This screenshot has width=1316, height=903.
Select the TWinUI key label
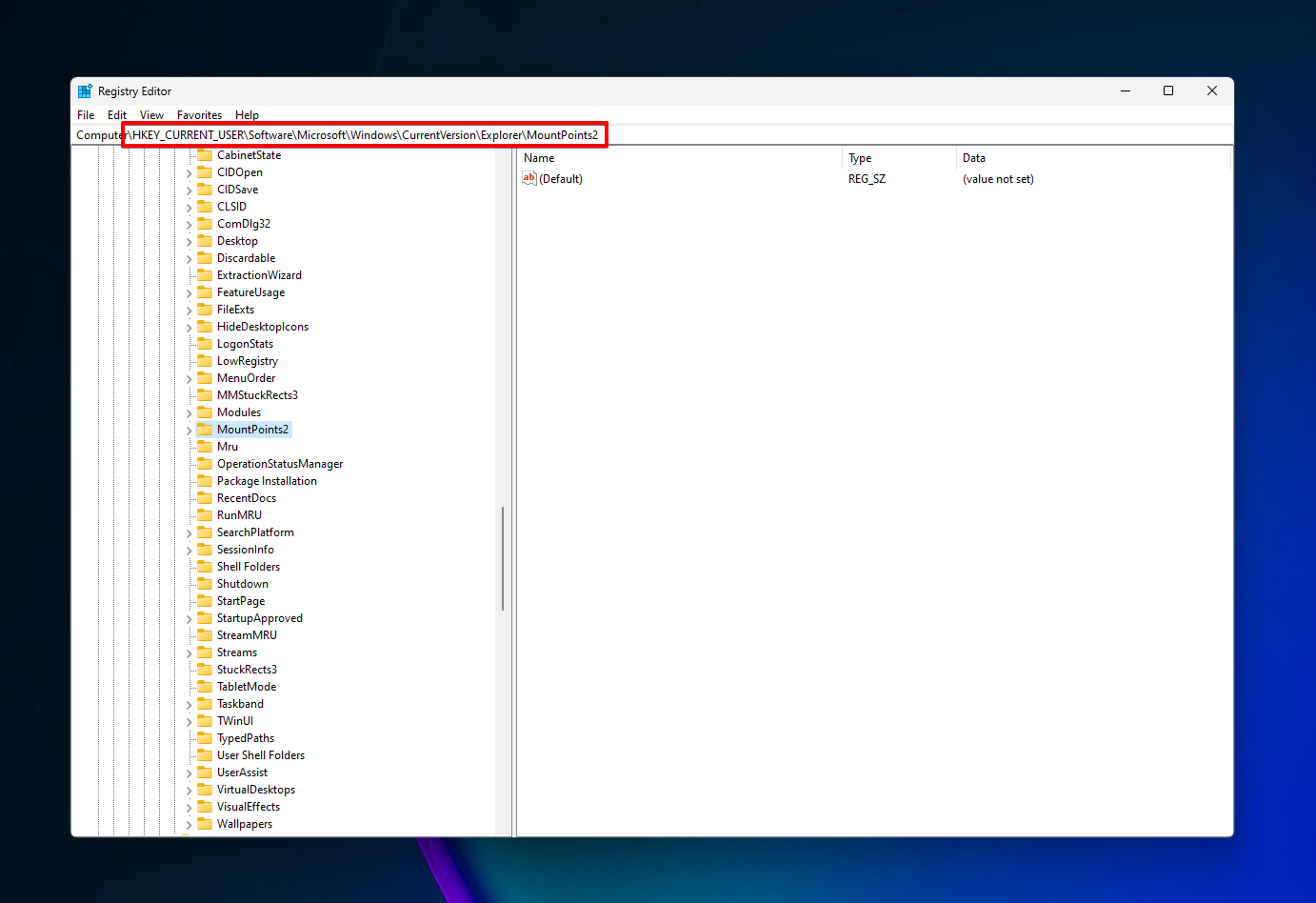[235, 721]
